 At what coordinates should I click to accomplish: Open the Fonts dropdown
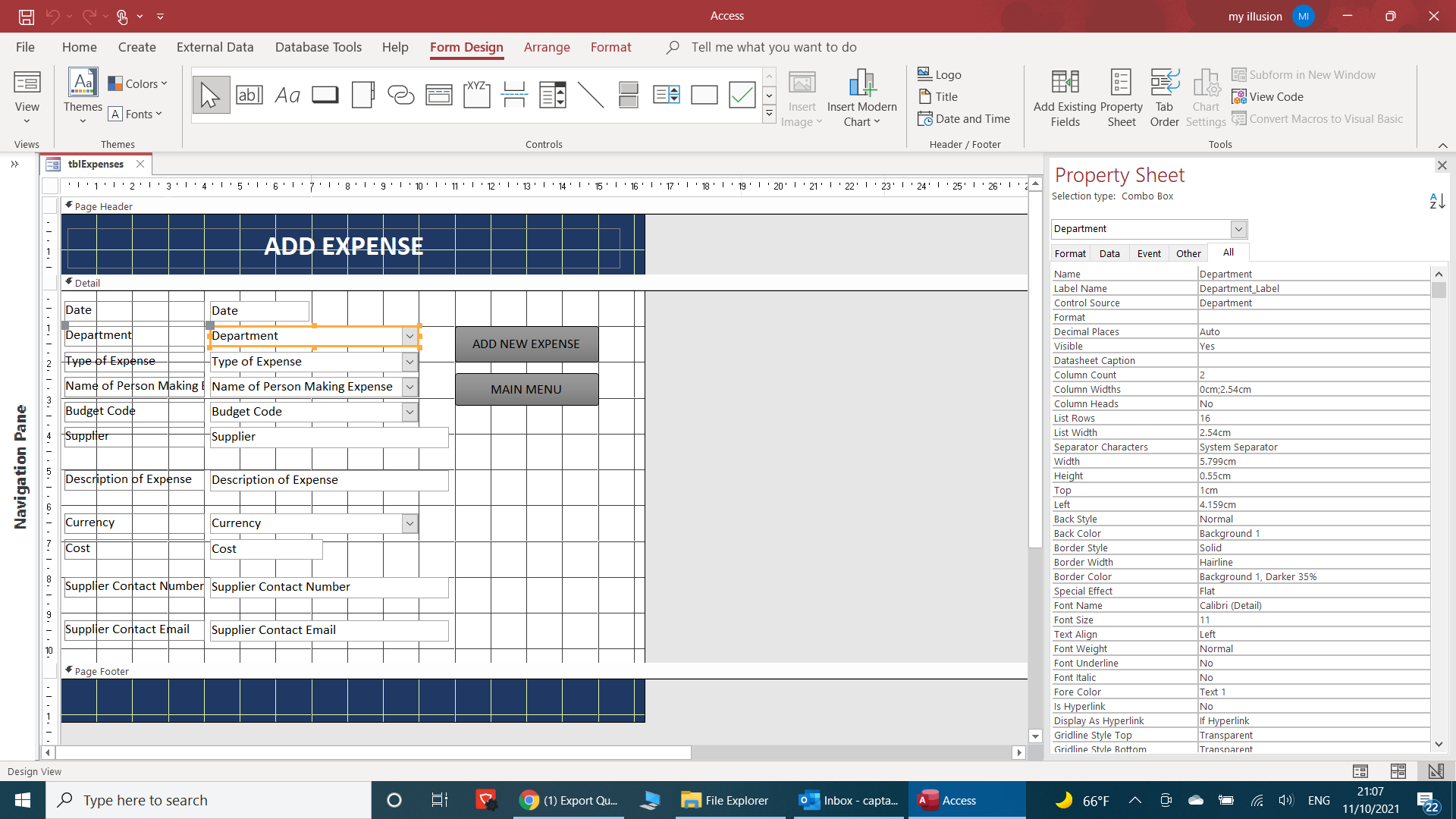(x=136, y=114)
